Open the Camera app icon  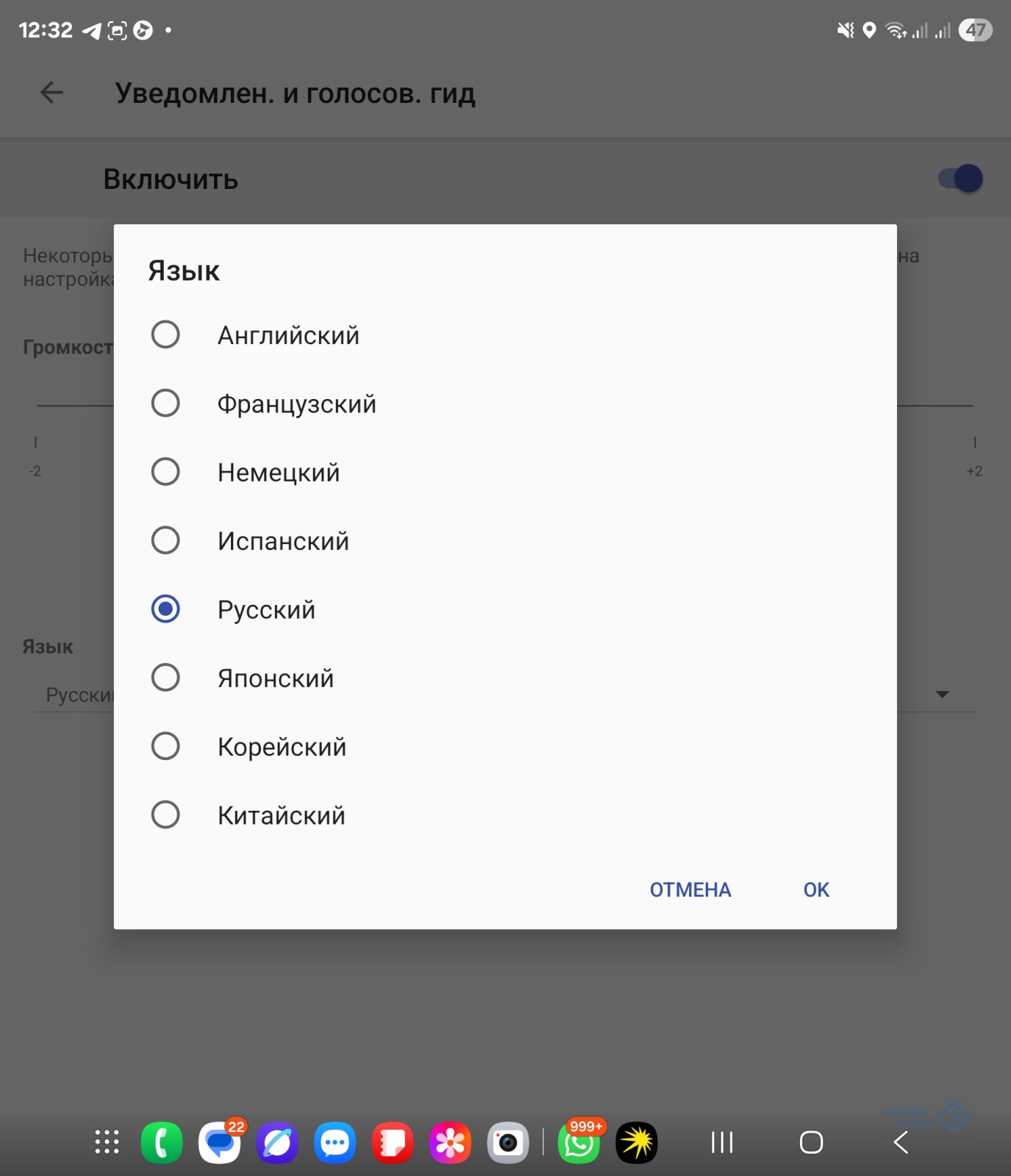[508, 1143]
